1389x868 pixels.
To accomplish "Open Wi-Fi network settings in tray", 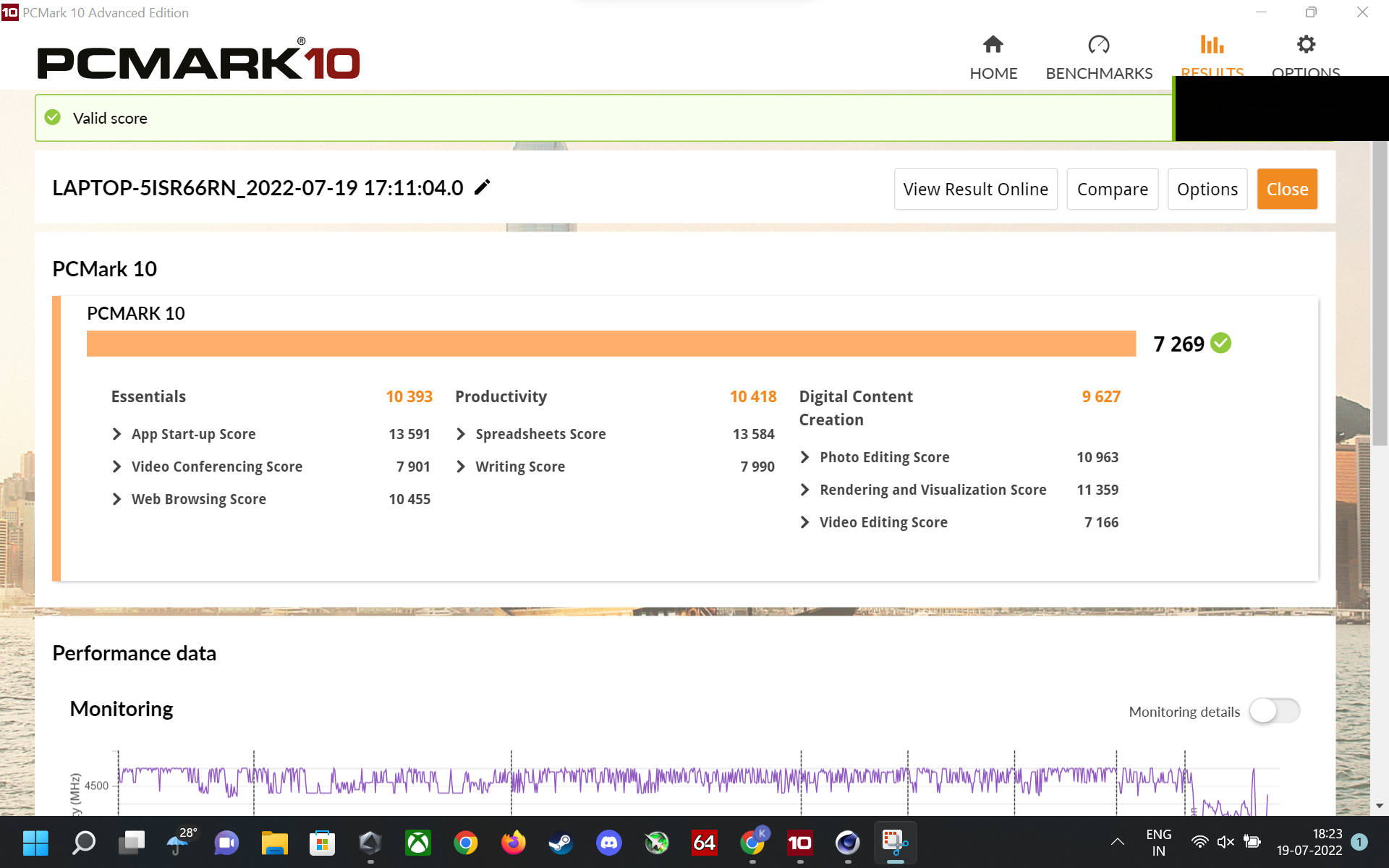I will 1199,842.
